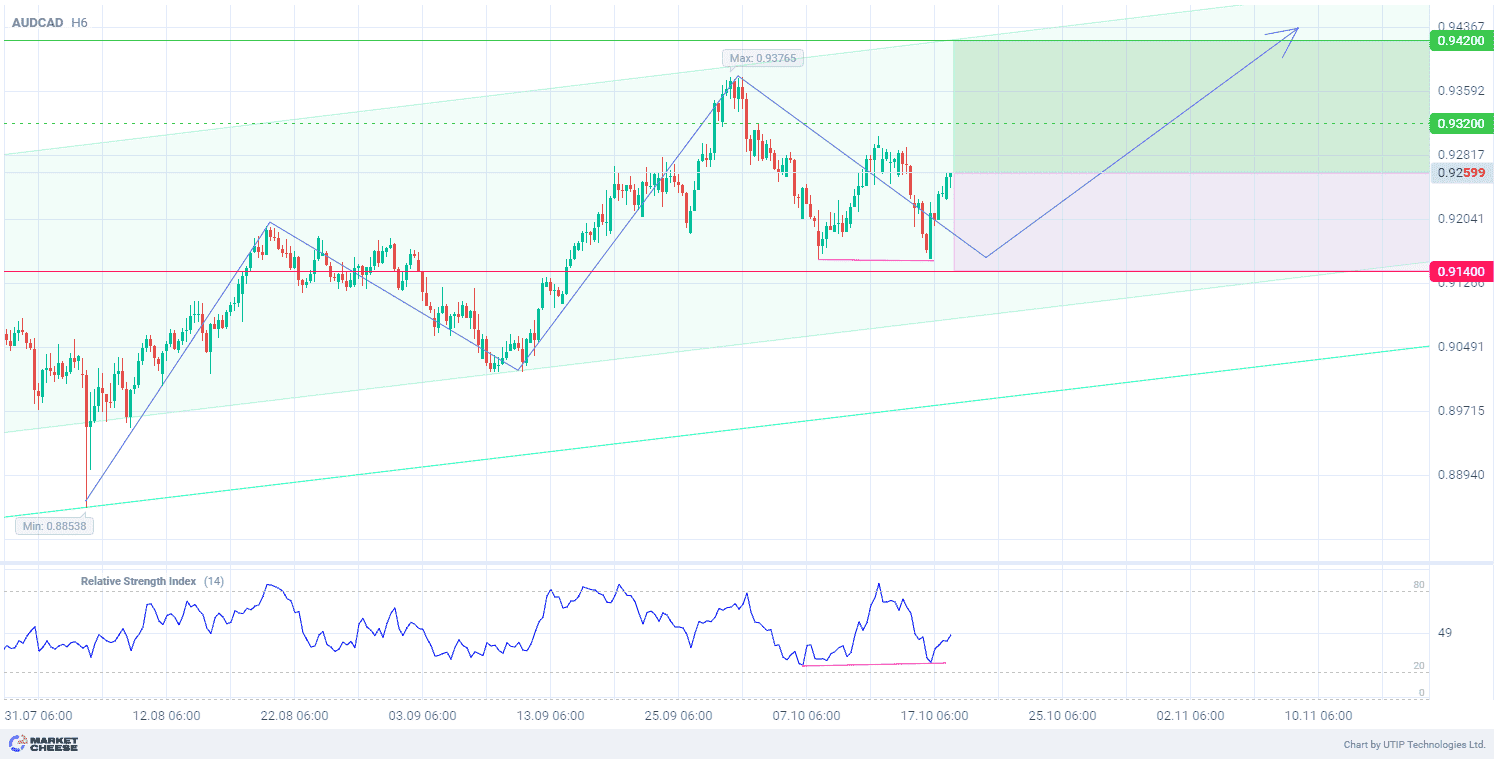Click the Max: 0.93765 price marker
The width and height of the screenshot is (1494, 759).
click(762, 58)
